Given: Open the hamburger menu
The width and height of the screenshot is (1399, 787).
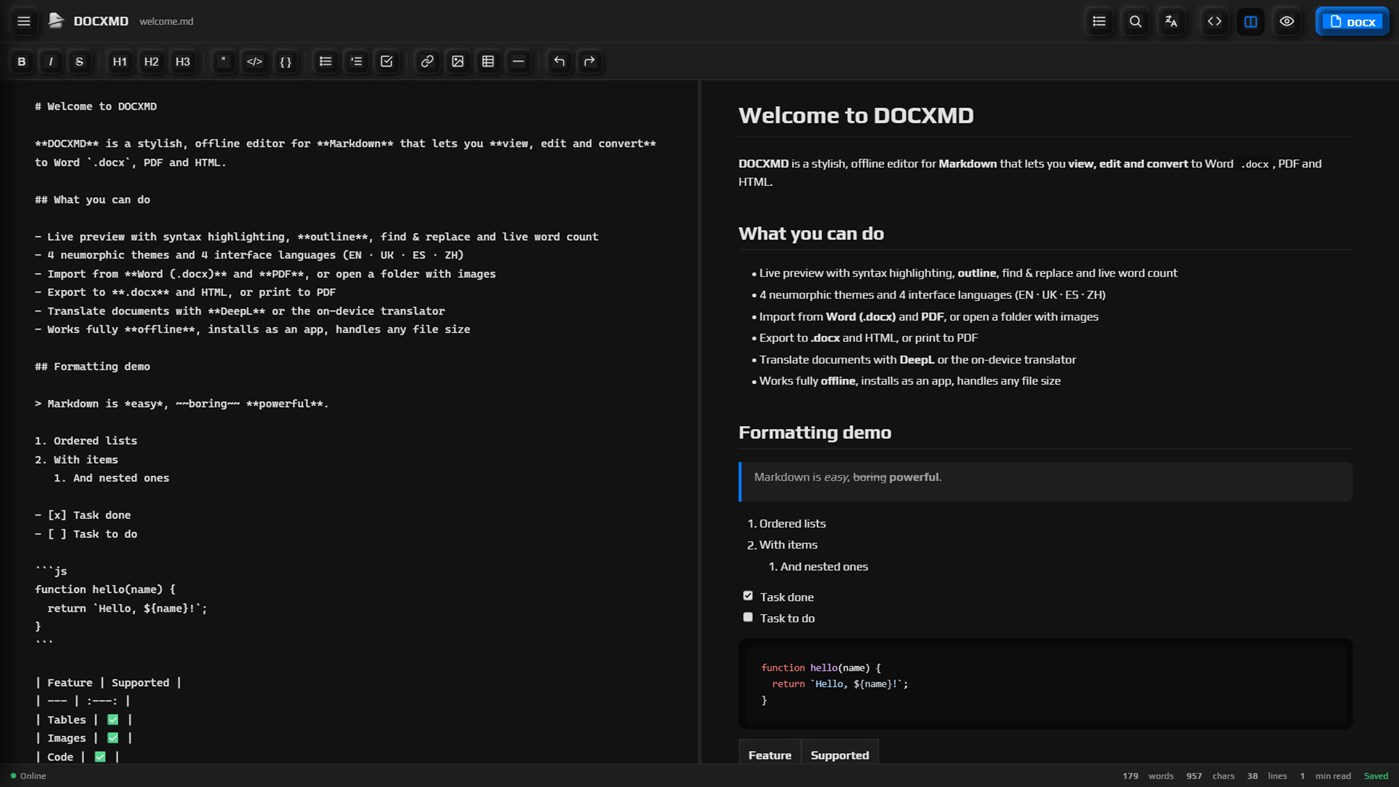Looking at the screenshot, I should (x=24, y=21).
